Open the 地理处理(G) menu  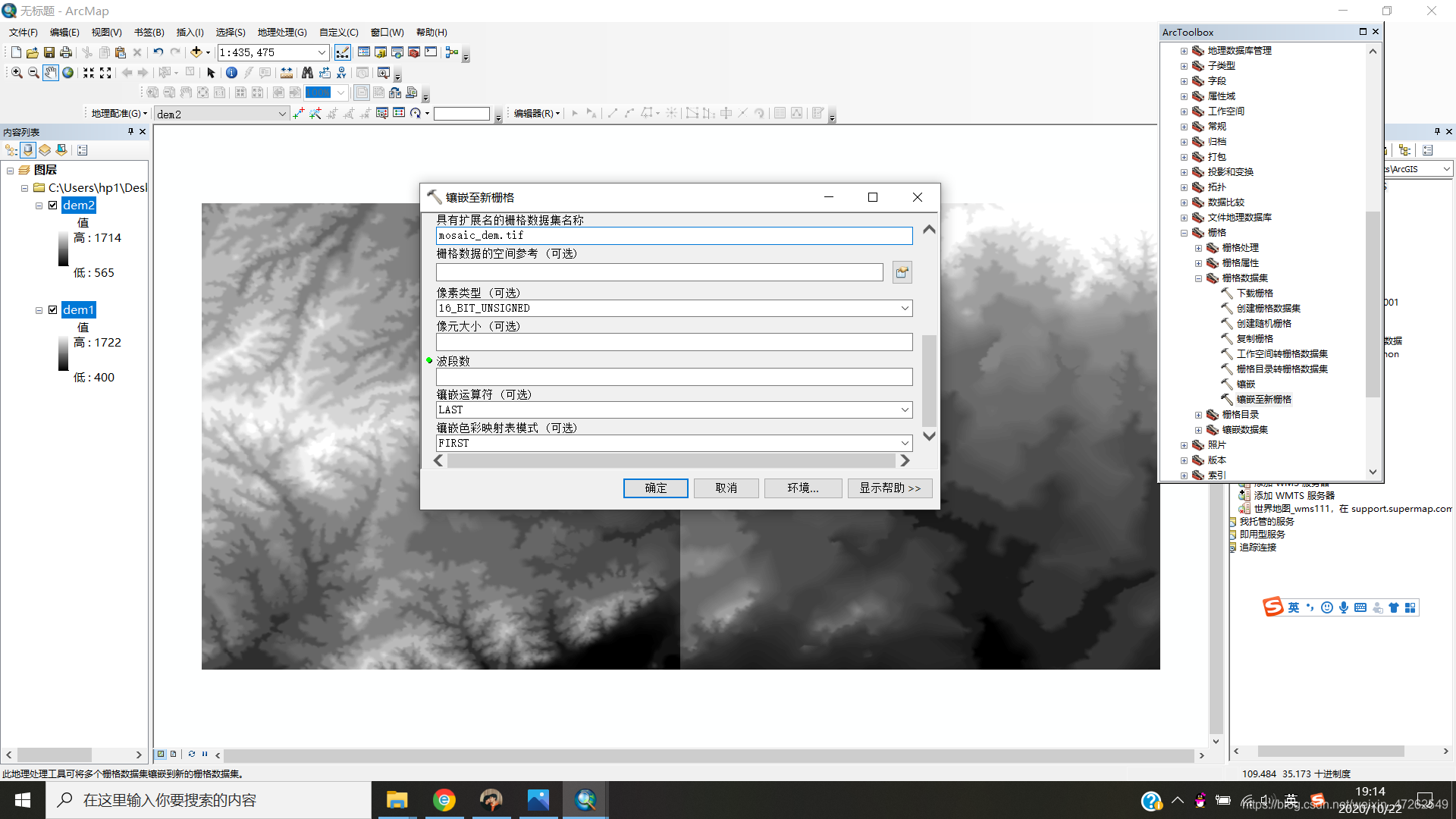281,33
